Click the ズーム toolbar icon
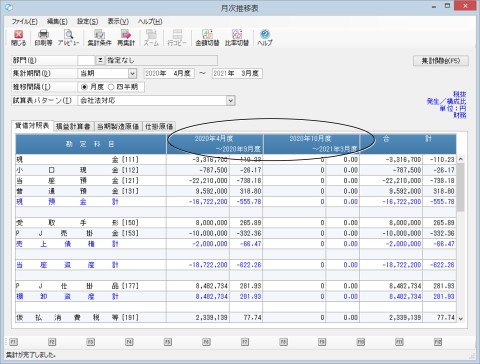480x364 pixels. tap(151, 38)
